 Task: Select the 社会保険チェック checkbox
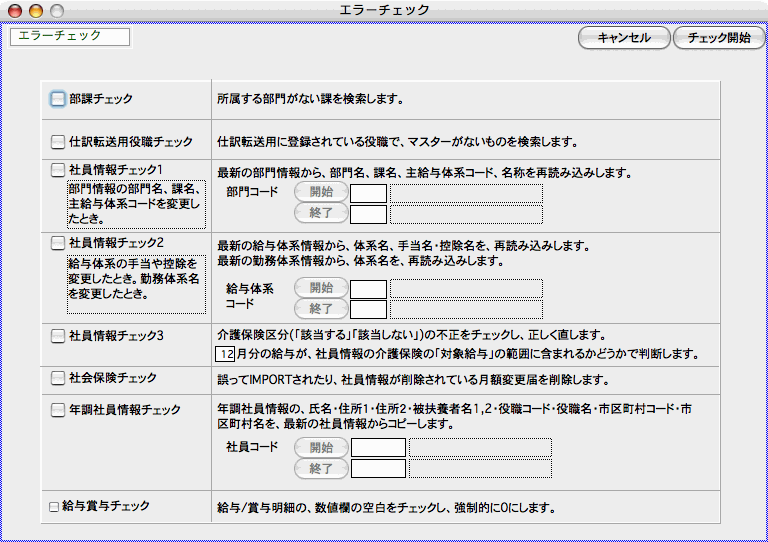coord(58,378)
